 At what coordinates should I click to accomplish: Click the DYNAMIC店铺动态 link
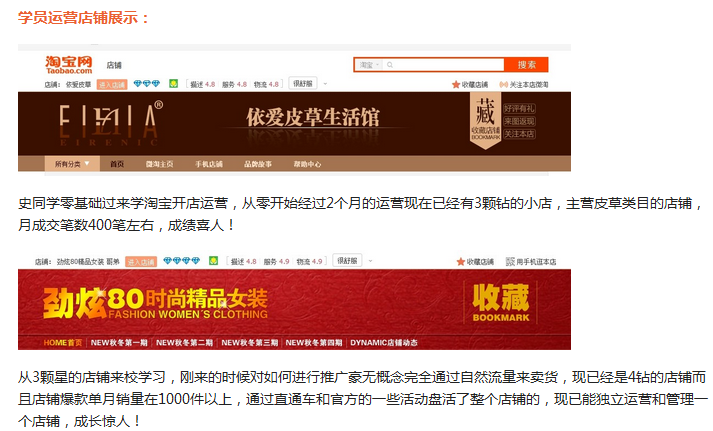pyautogui.click(x=385, y=343)
